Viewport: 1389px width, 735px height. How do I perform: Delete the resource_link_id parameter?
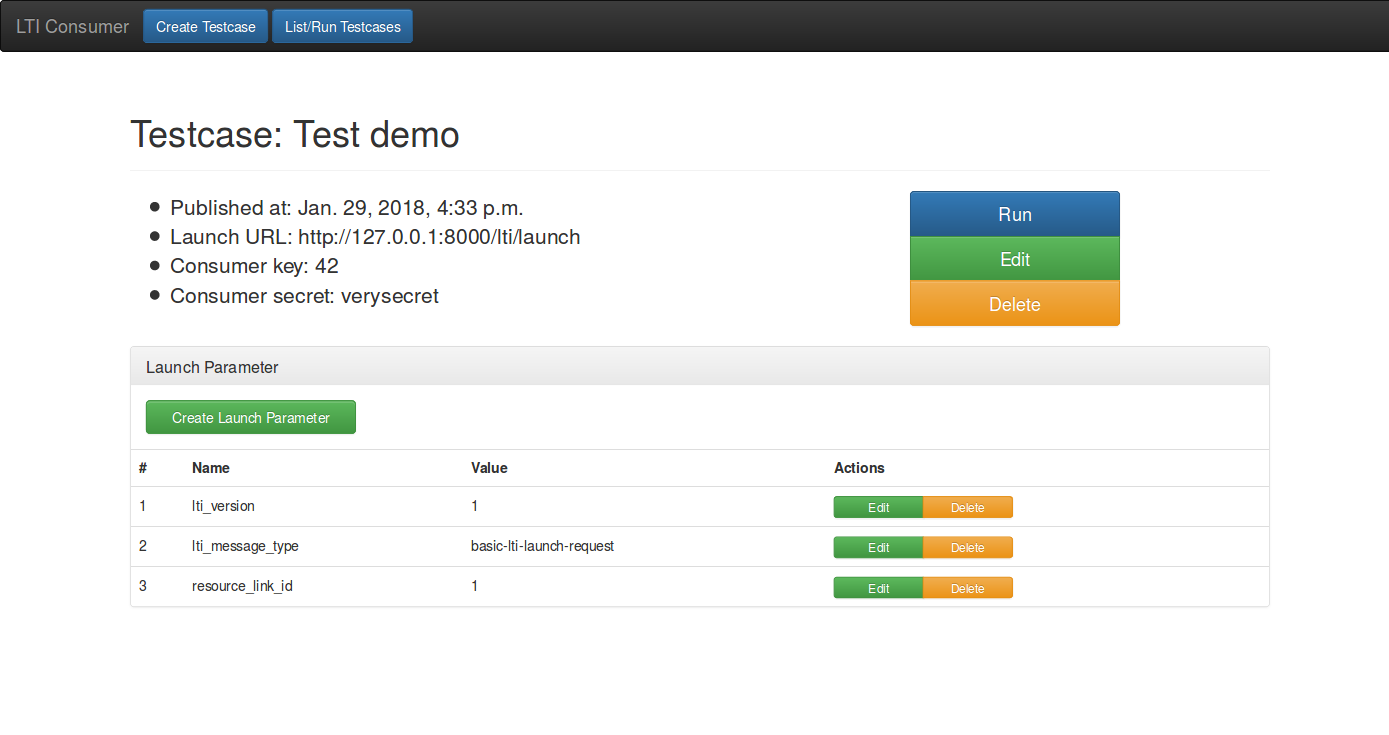coord(968,588)
